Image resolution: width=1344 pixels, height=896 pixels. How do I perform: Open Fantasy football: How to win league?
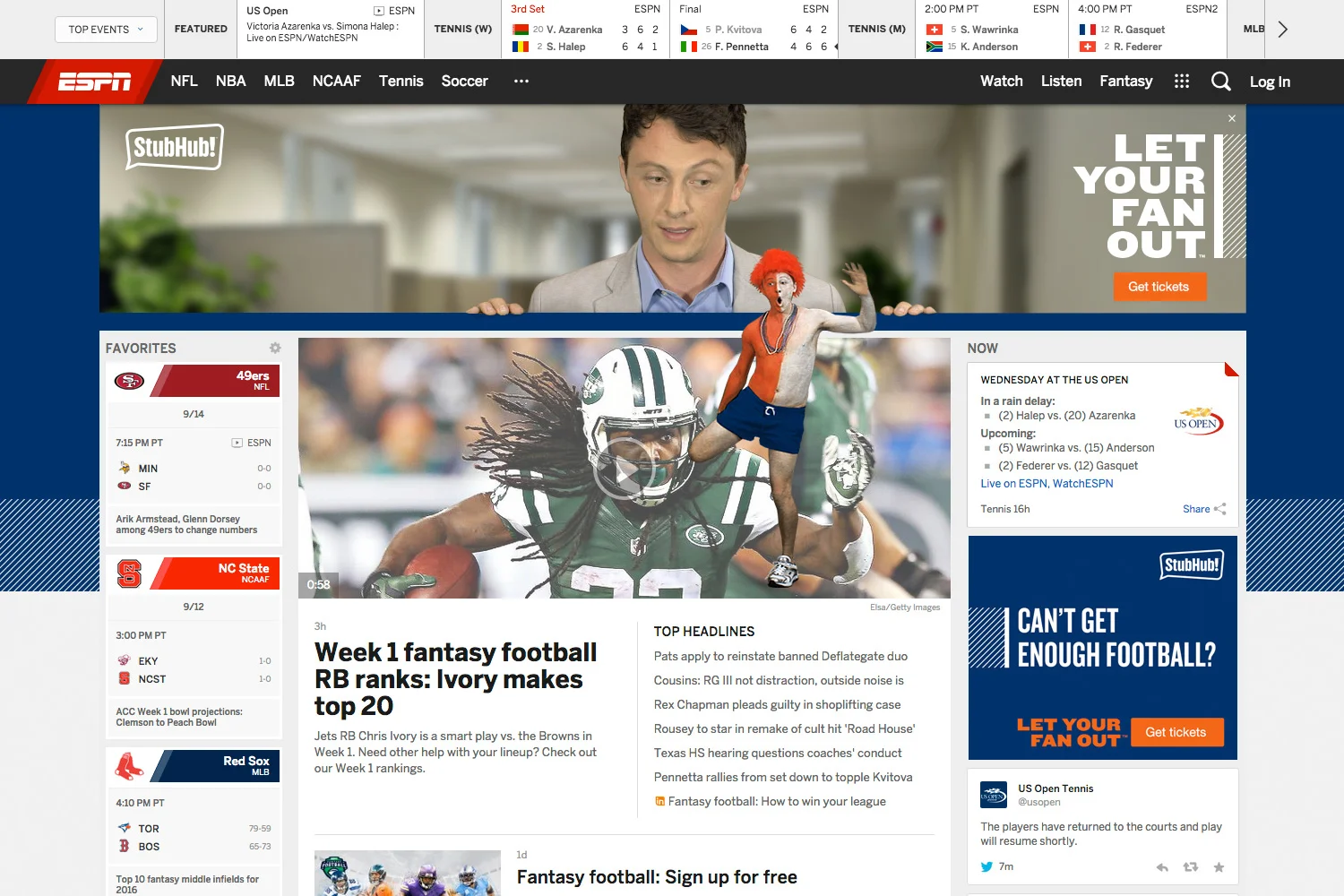tap(777, 802)
